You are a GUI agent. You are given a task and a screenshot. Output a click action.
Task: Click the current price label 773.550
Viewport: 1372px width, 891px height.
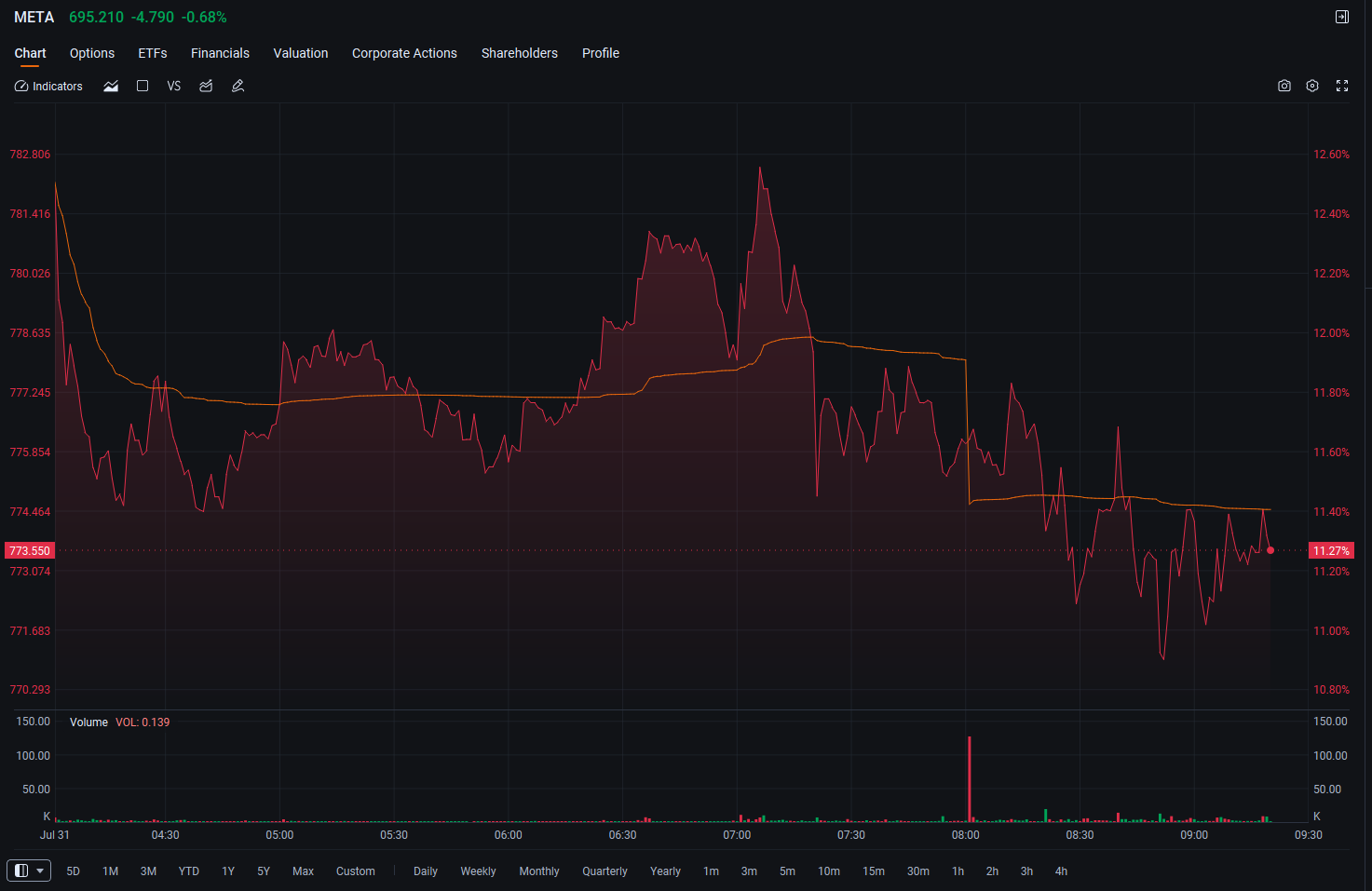tap(30, 550)
